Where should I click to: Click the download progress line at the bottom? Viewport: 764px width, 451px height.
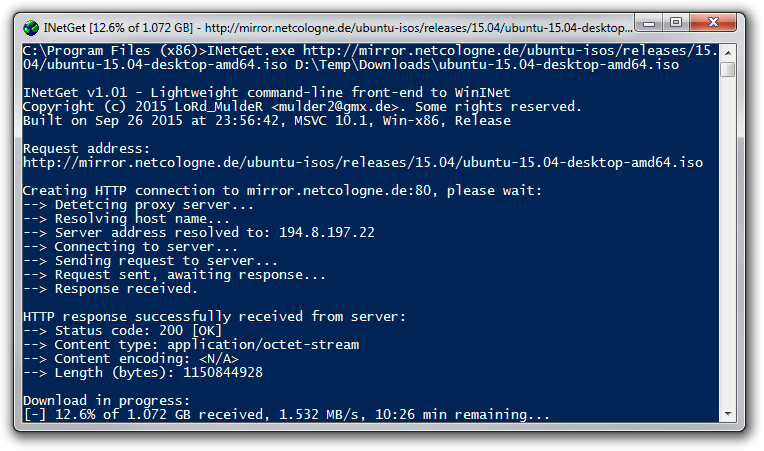286,414
